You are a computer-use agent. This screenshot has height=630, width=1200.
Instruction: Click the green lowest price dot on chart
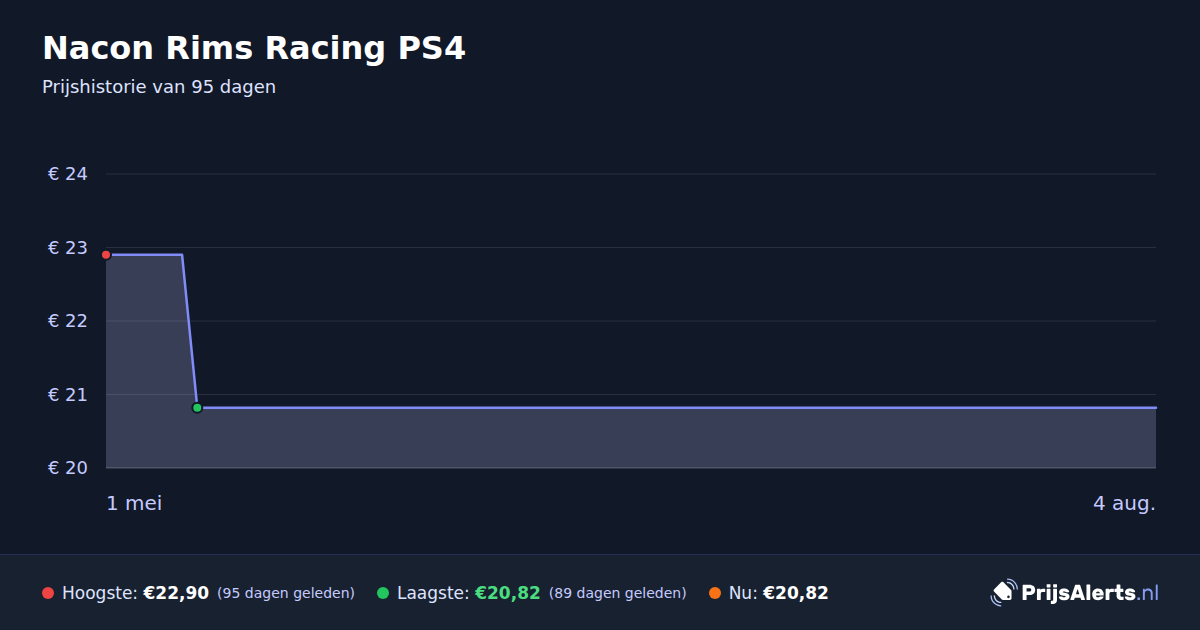click(x=197, y=408)
